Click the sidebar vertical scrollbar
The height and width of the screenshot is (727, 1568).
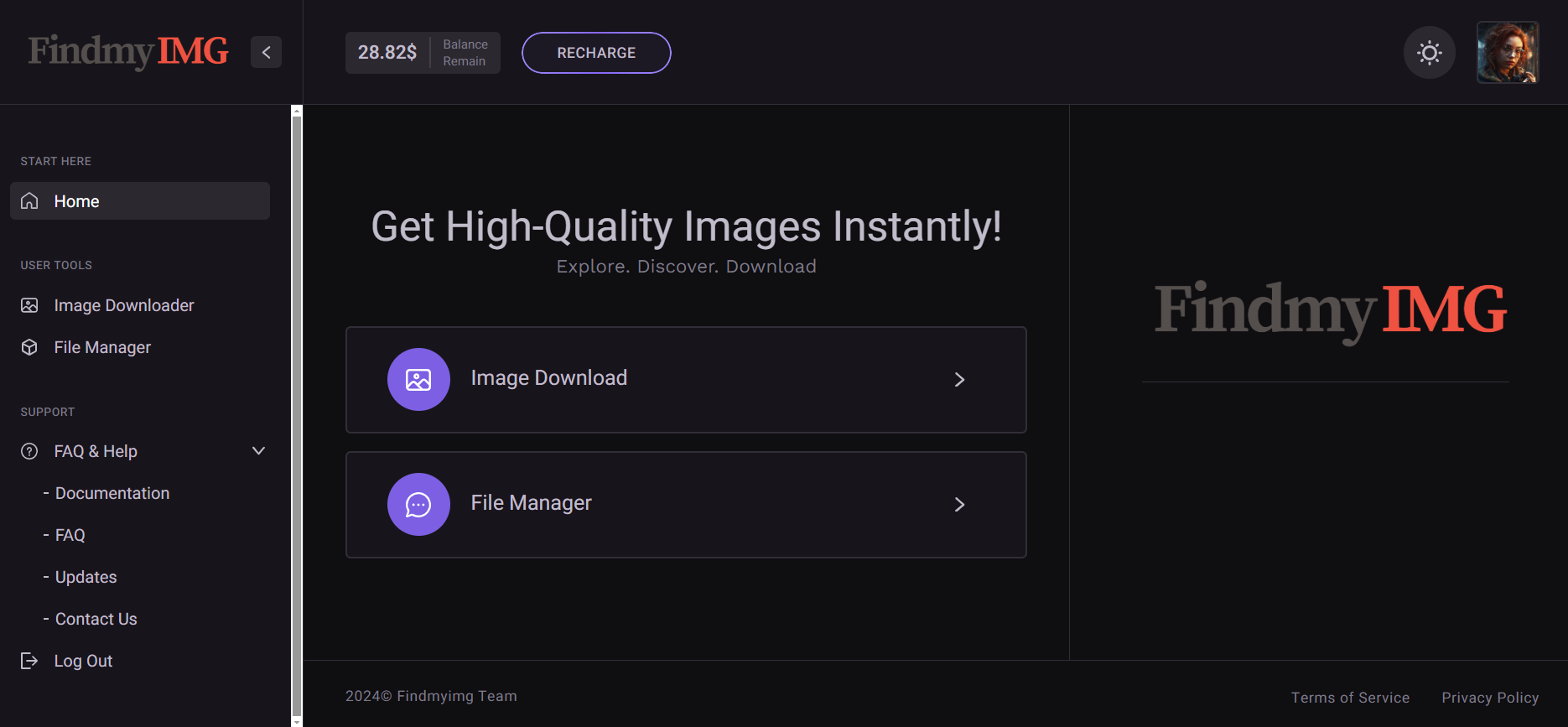coord(296,411)
